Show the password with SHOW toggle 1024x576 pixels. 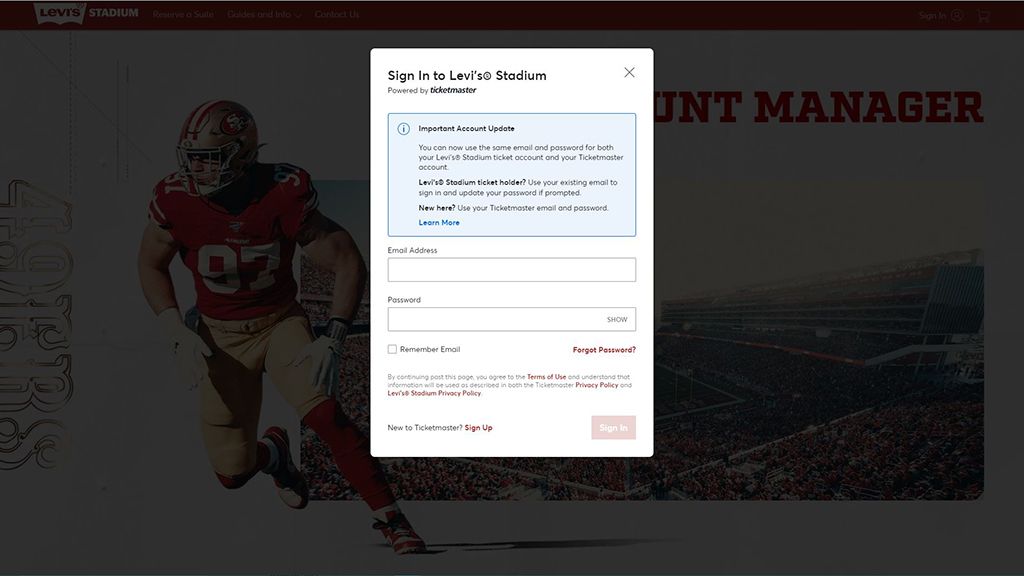pos(617,320)
